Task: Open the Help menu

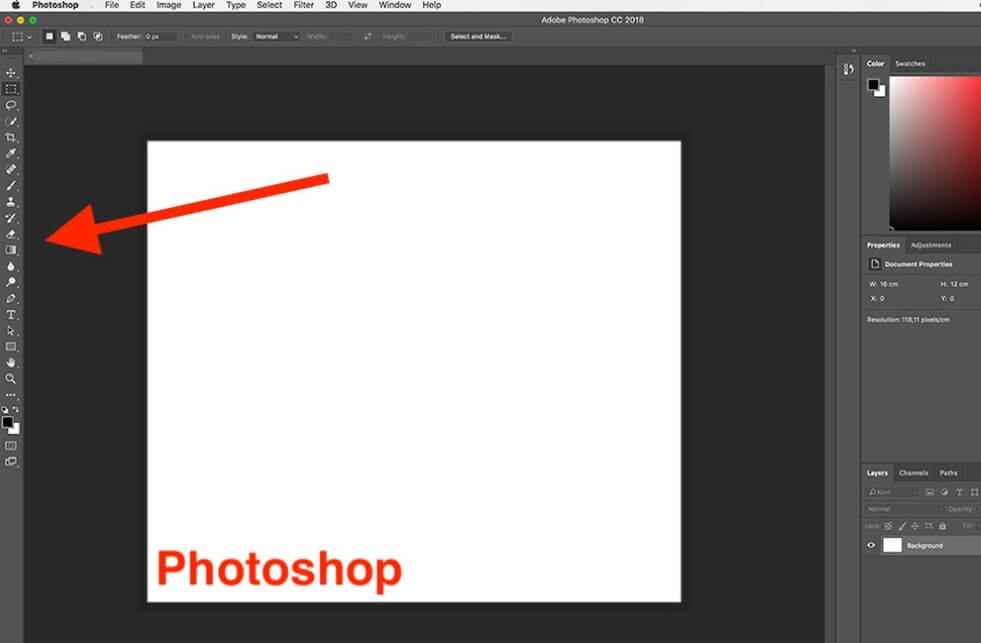Action: coord(432,5)
